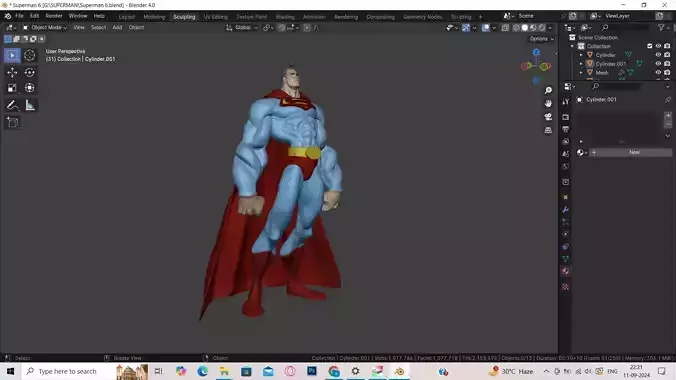Open the Global transform orientation dropdown

tap(241, 28)
